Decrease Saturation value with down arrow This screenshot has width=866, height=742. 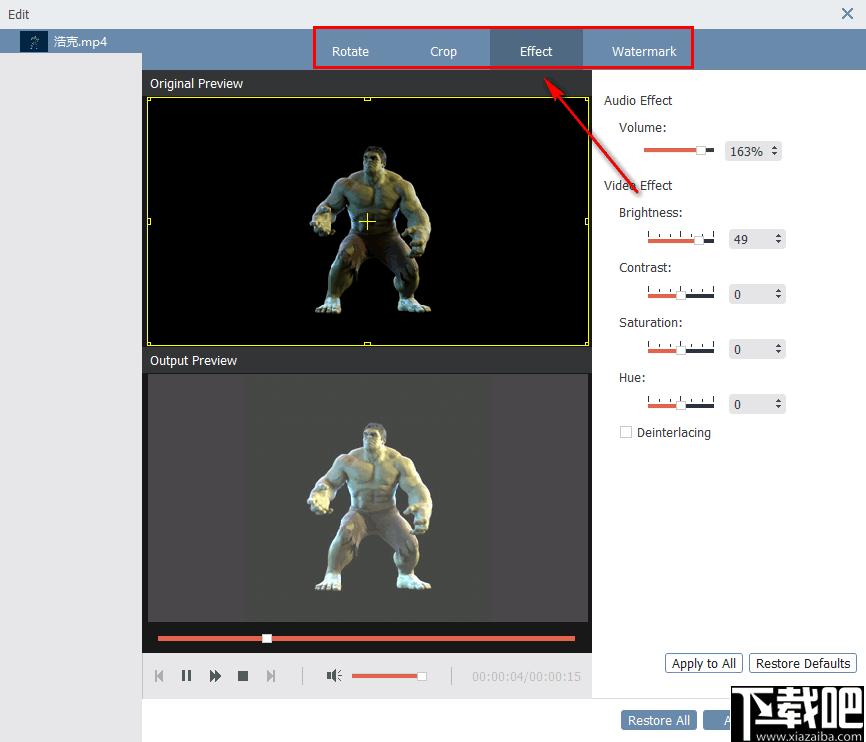(x=778, y=352)
